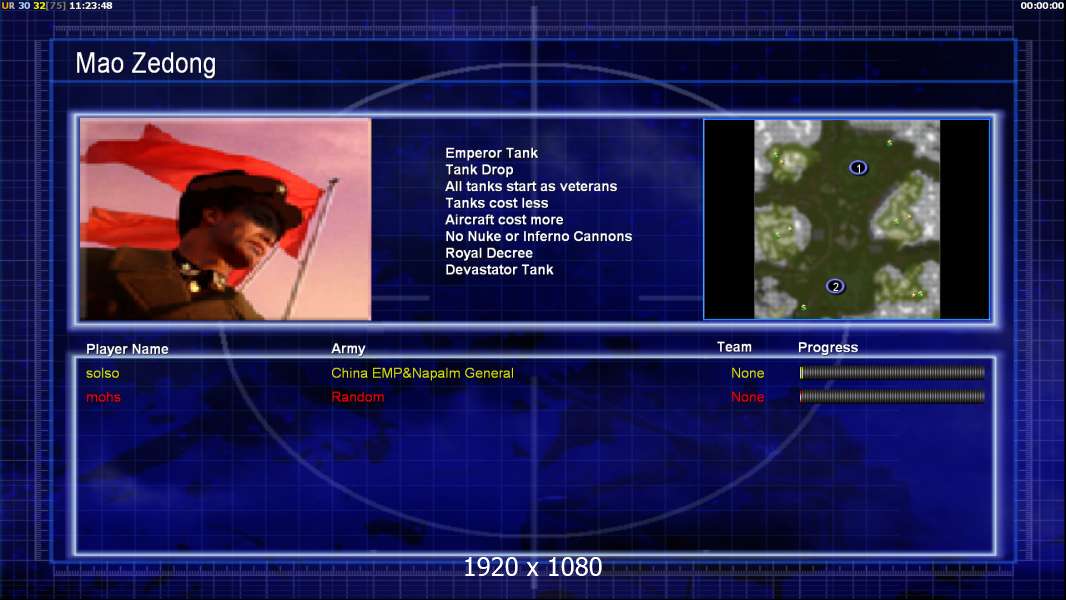This screenshot has height=600, width=1066.
Task: Click start position marker 1 on minimap
Action: click(x=858, y=168)
